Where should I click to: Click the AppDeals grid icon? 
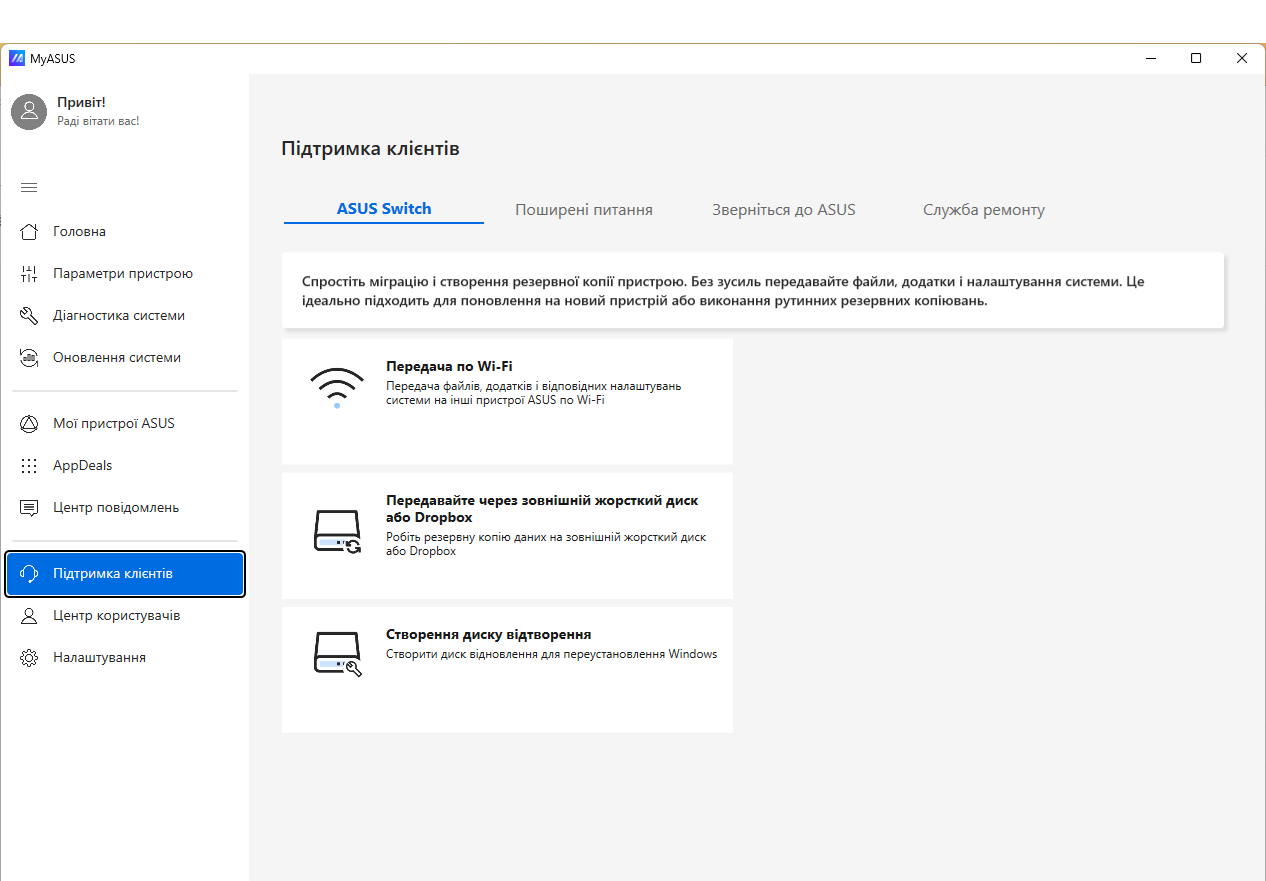[x=29, y=465]
